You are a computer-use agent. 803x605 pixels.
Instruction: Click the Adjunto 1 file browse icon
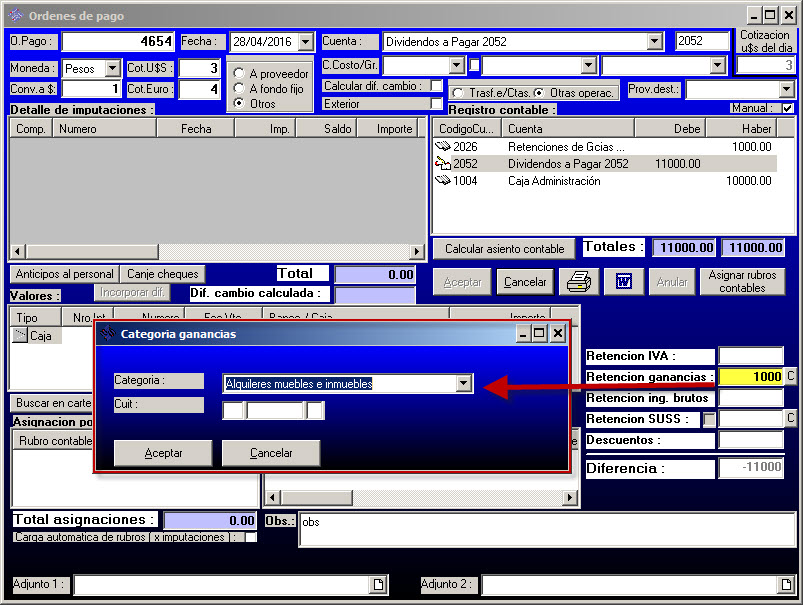(x=379, y=584)
